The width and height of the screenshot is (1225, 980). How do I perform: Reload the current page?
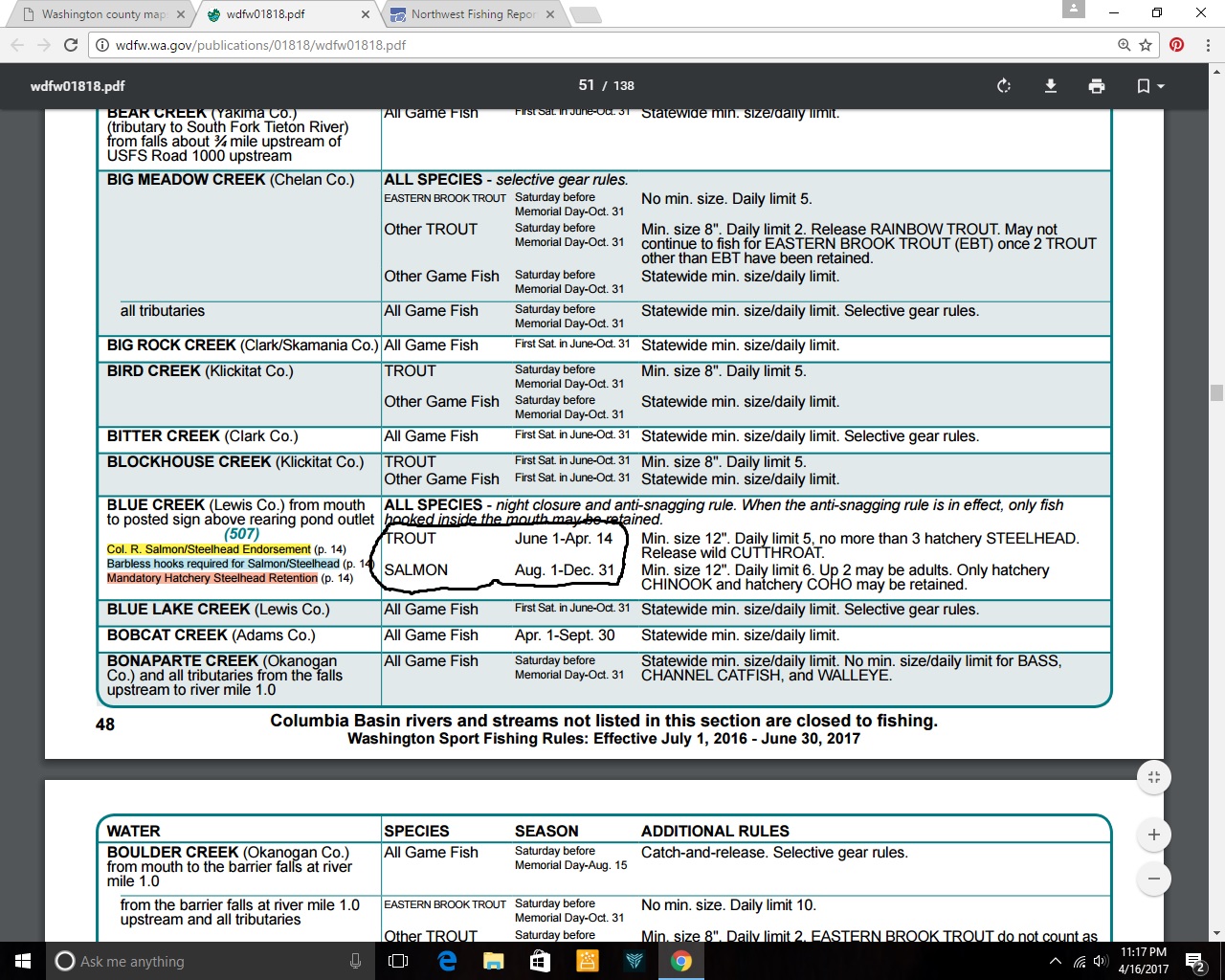[71, 45]
